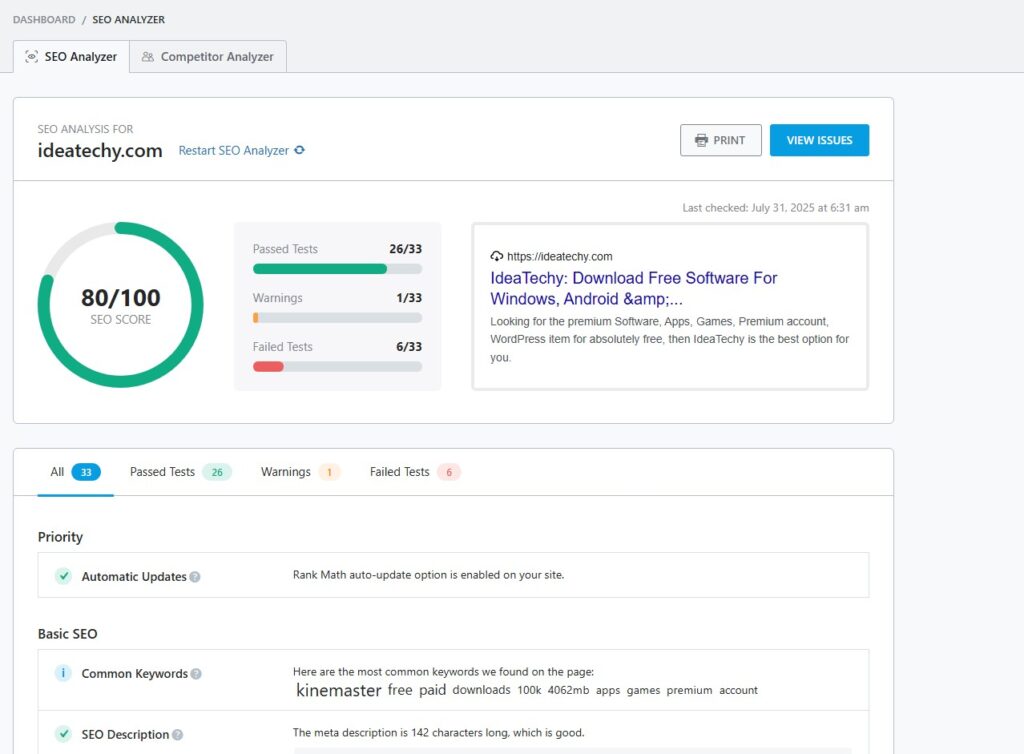Open help tooltip next to SEO Description
This screenshot has height=754, width=1024.
pos(177,735)
